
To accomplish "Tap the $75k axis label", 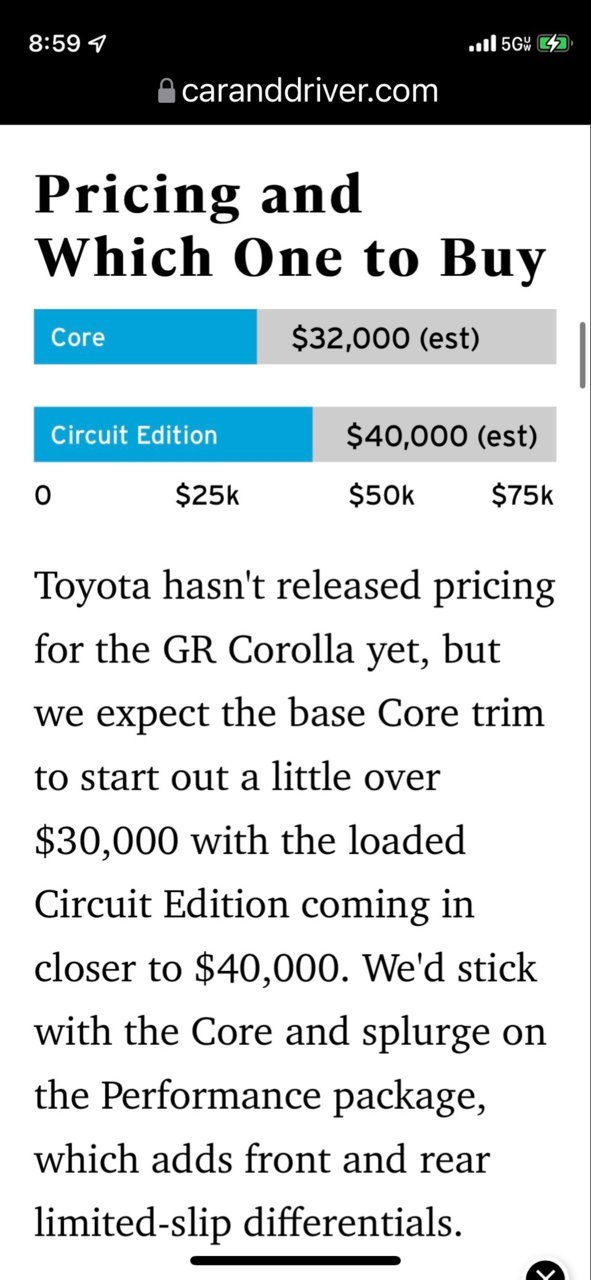I will (522, 495).
